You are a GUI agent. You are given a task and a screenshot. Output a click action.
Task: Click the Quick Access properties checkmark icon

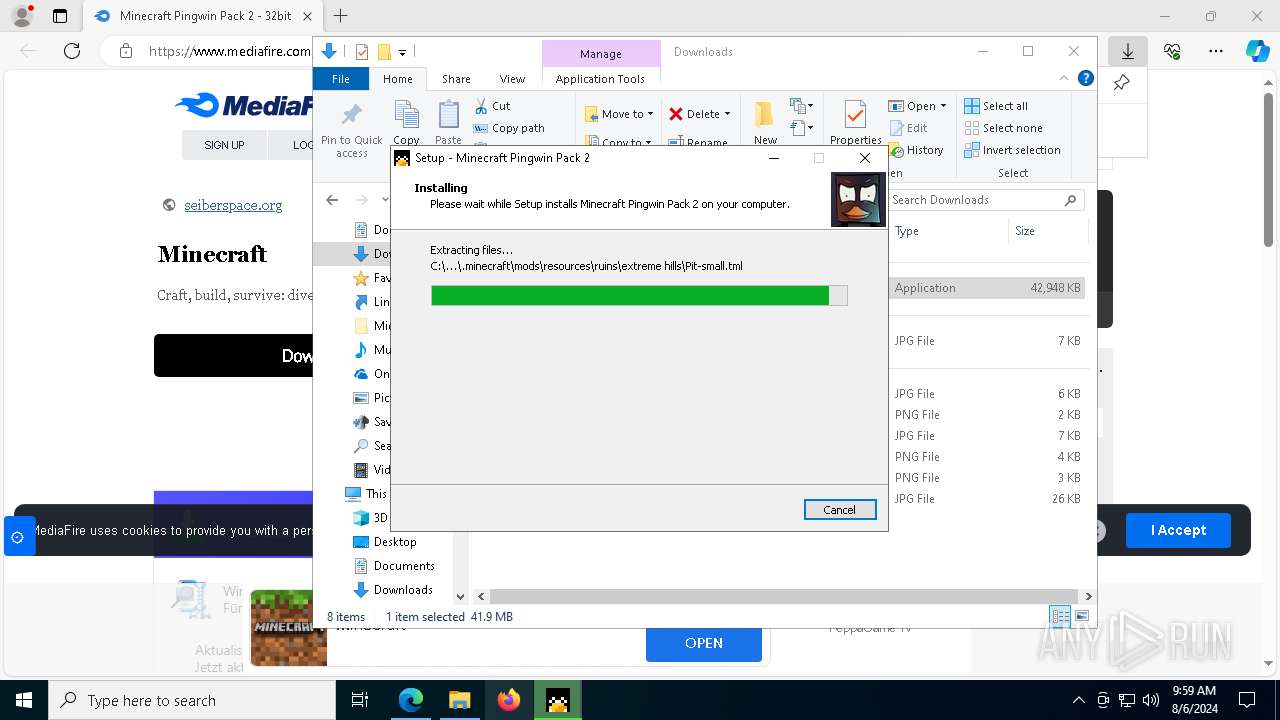(362, 52)
